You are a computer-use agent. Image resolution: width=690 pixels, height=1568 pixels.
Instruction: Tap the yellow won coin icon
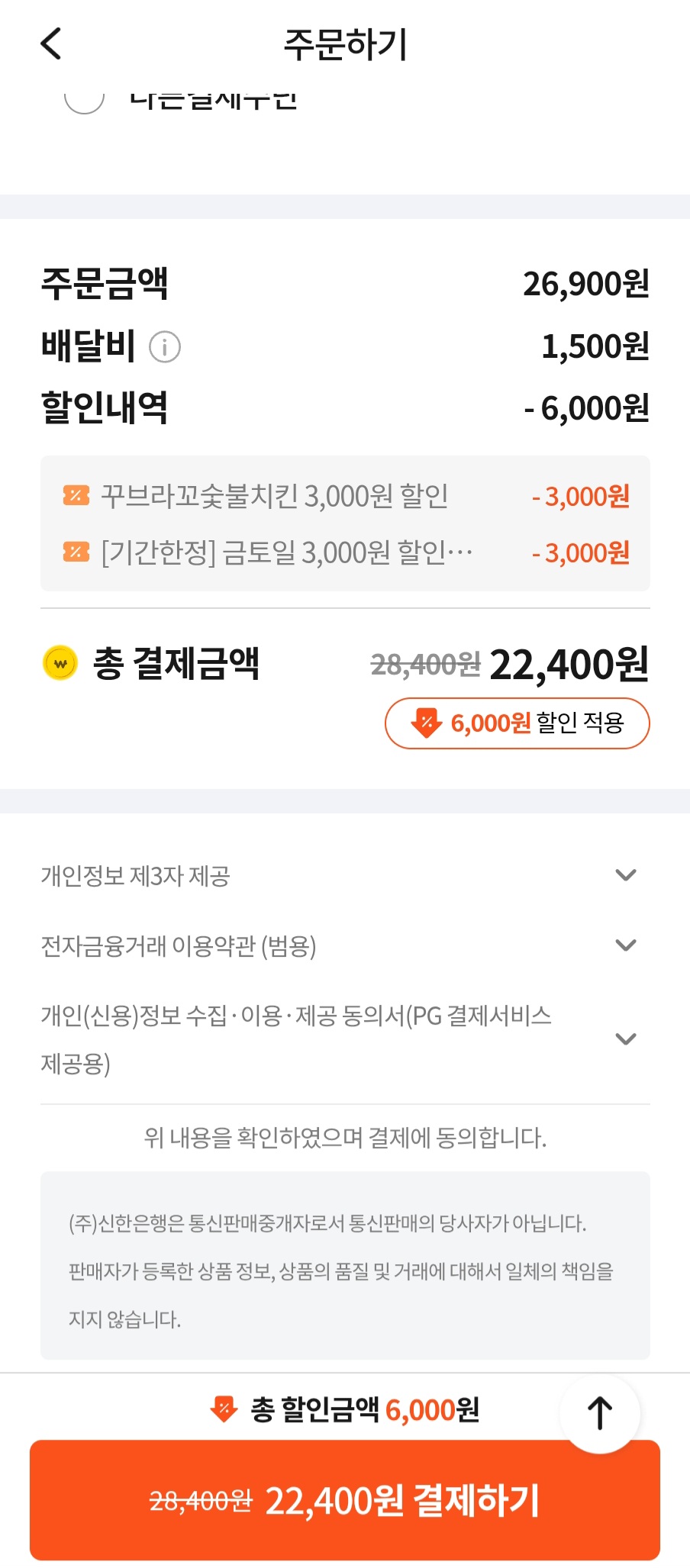click(x=60, y=663)
